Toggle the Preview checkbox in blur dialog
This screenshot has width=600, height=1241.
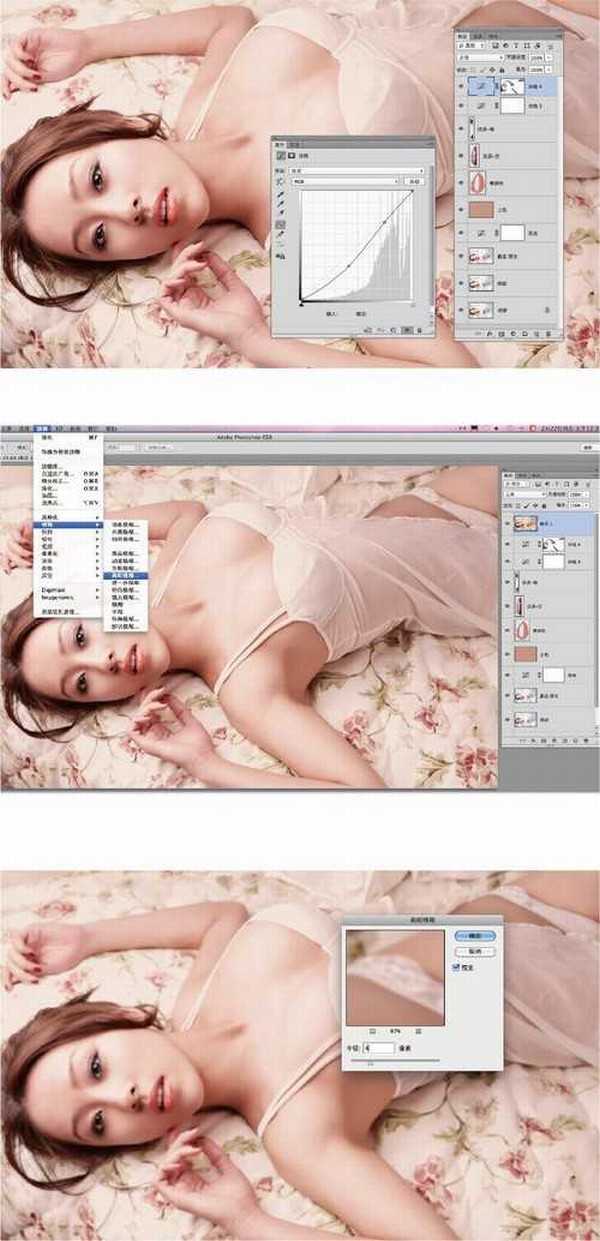click(457, 968)
